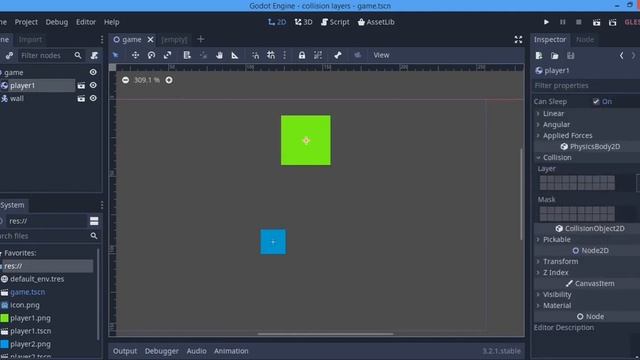Toggle grid snap icon
This screenshot has width=640, height=360.
(271, 55)
